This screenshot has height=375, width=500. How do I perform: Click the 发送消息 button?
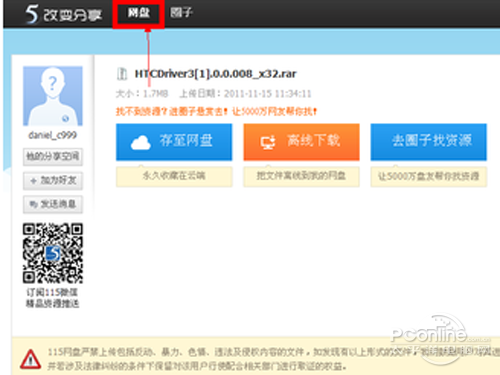53,204
